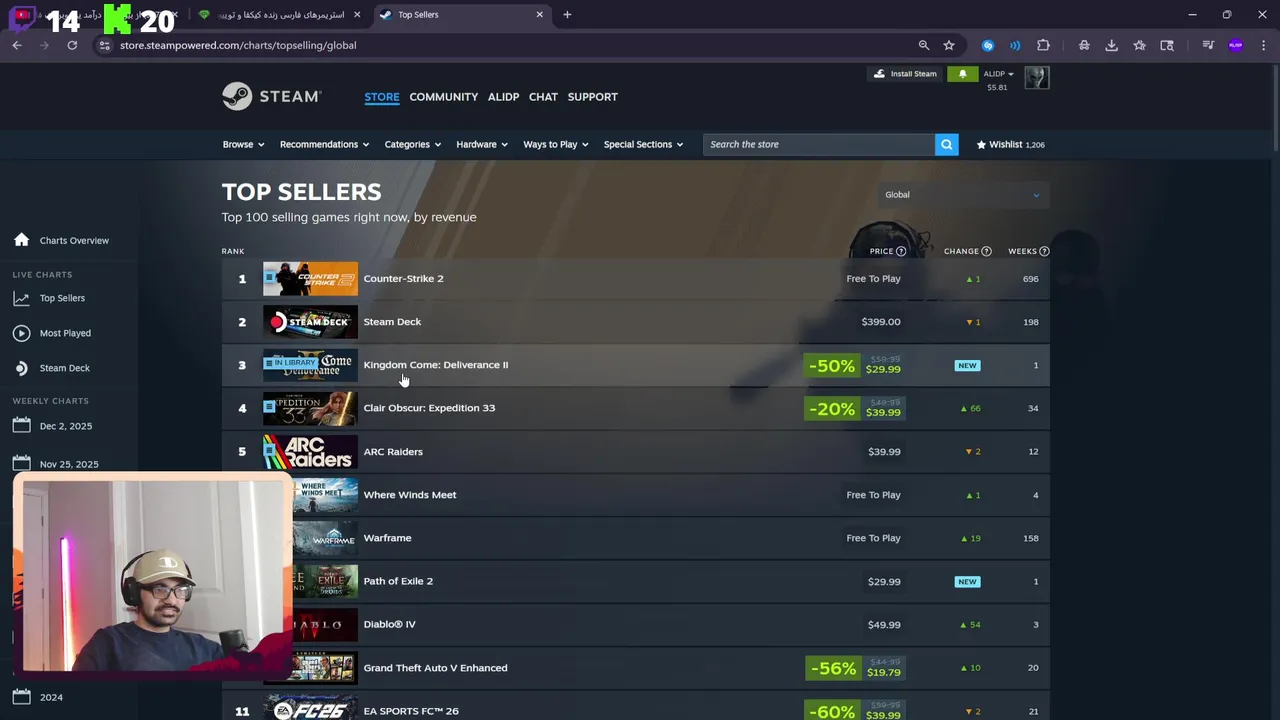Click the Shazam extension icon
Viewport: 1280px width, 720px height.
988,45
